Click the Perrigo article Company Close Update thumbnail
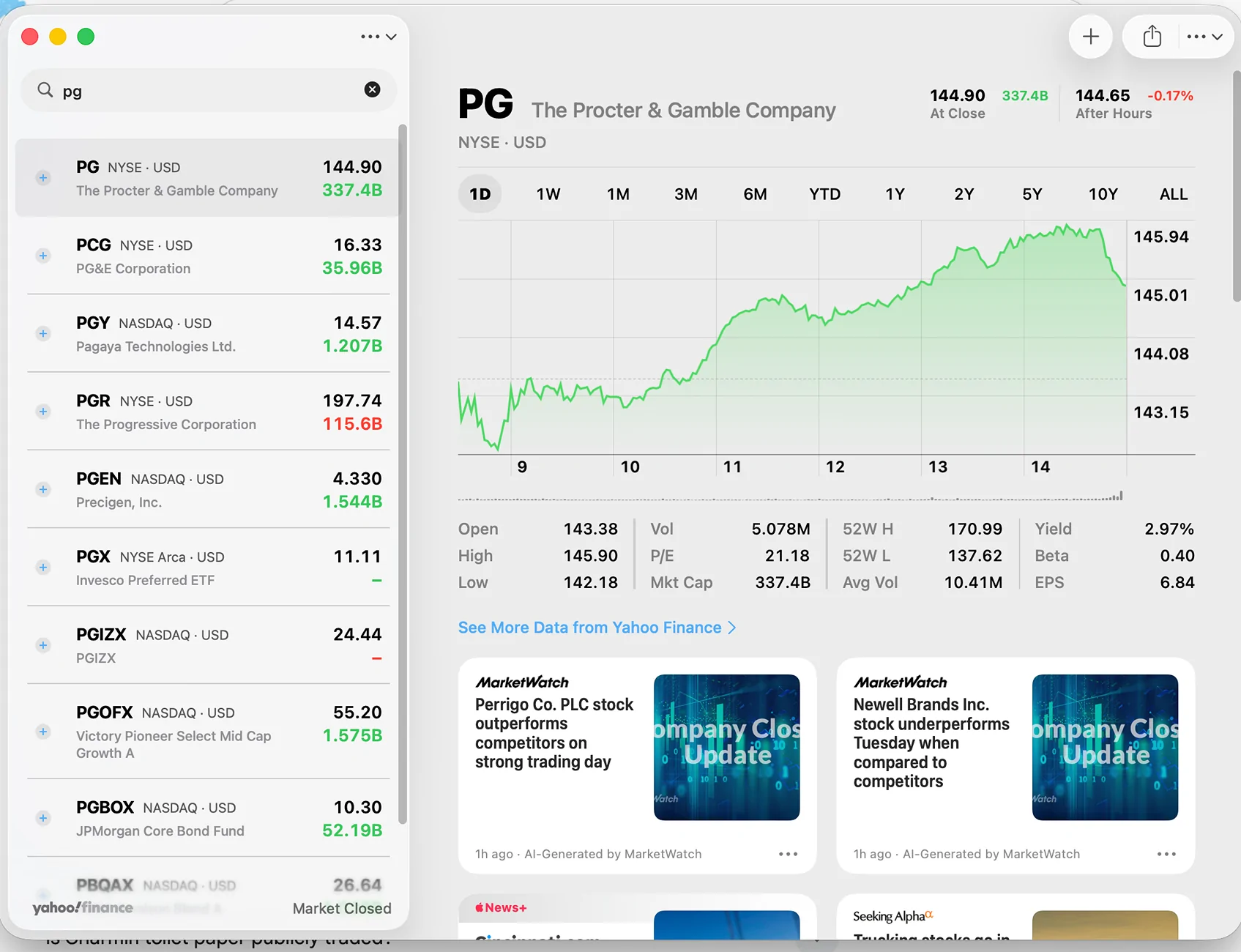Screen dimensions: 1241x952 (x=726, y=747)
